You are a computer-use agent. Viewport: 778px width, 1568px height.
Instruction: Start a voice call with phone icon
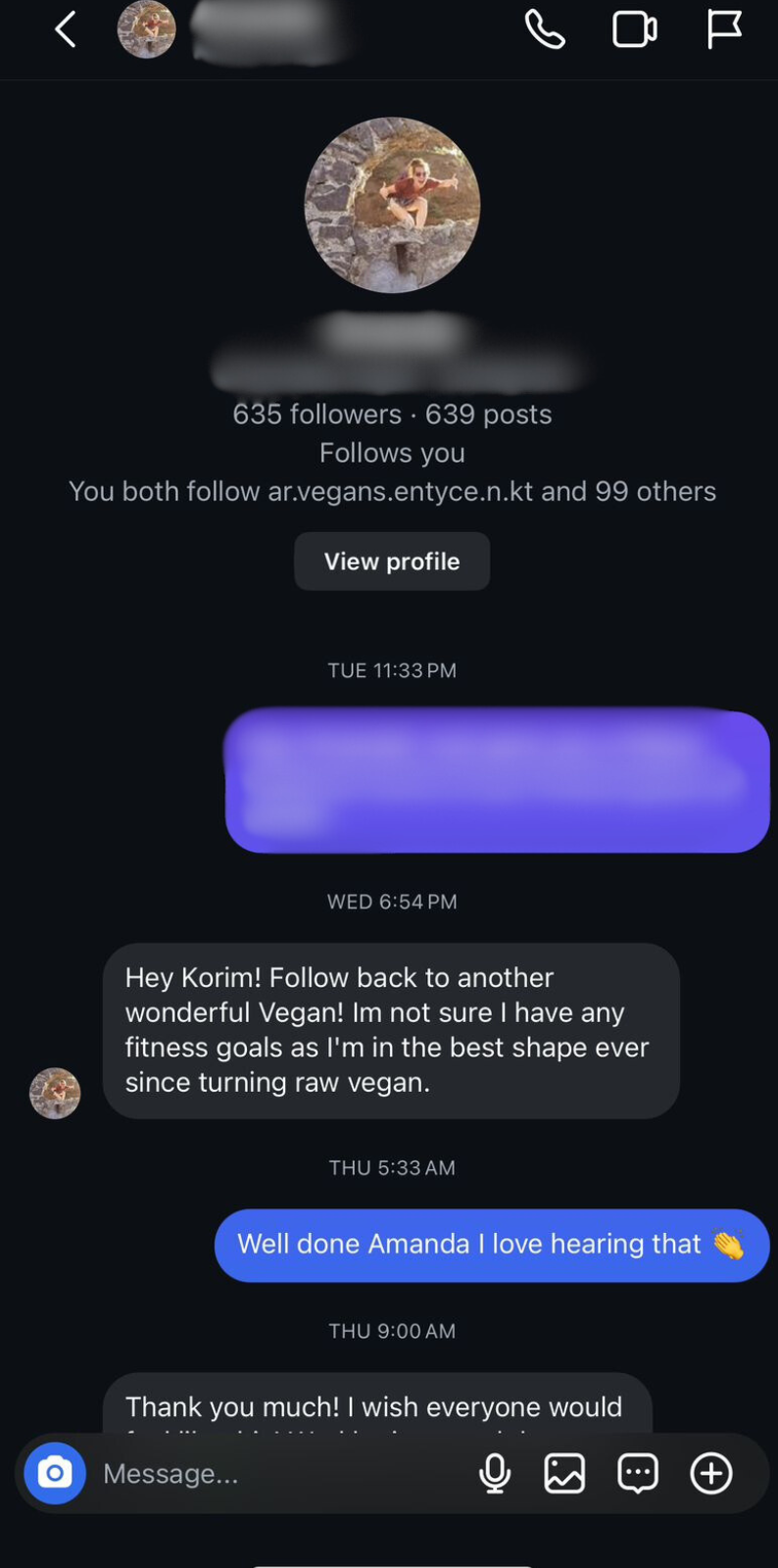pos(545,30)
